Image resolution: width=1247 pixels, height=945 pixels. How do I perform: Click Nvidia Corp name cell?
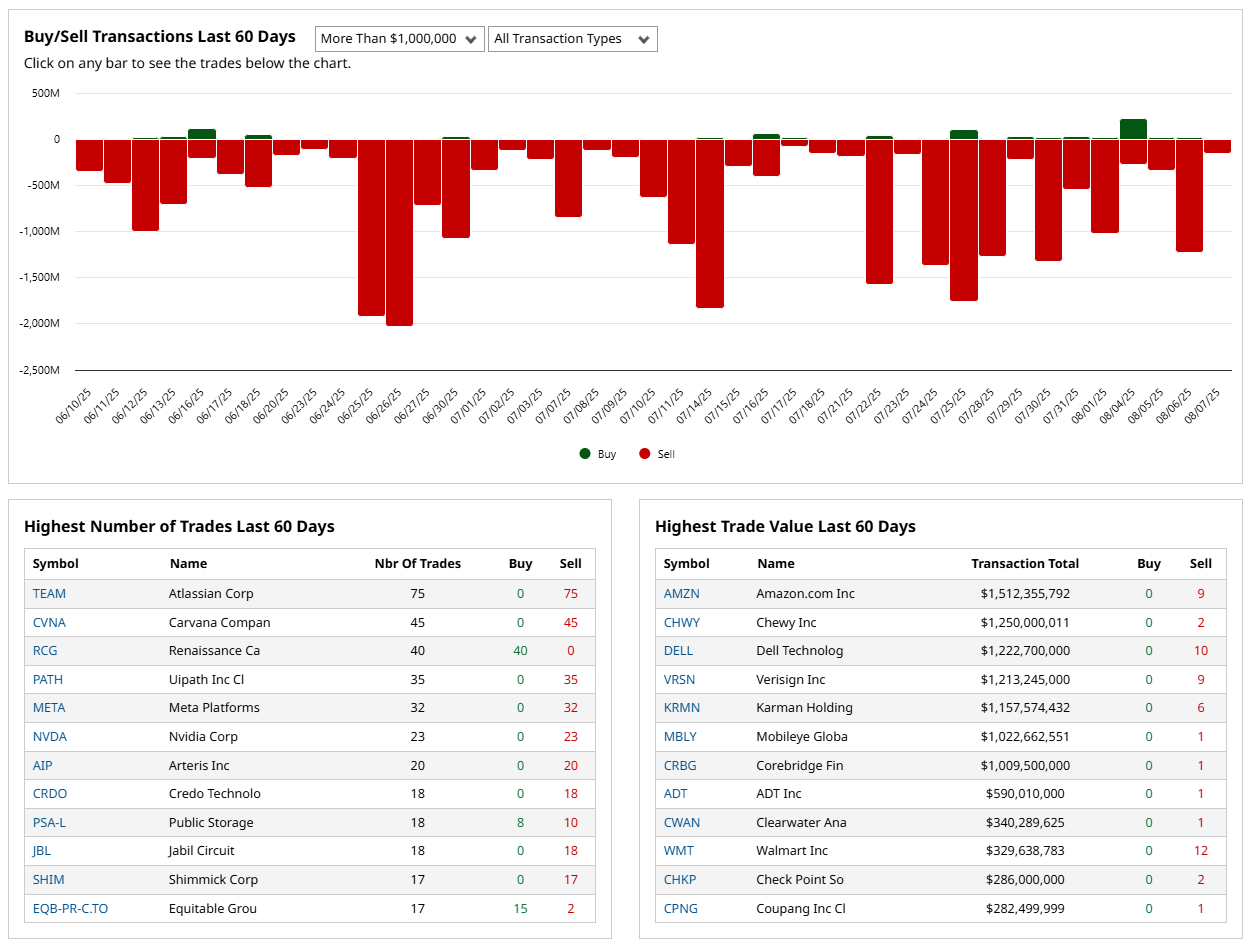[x=203, y=737]
